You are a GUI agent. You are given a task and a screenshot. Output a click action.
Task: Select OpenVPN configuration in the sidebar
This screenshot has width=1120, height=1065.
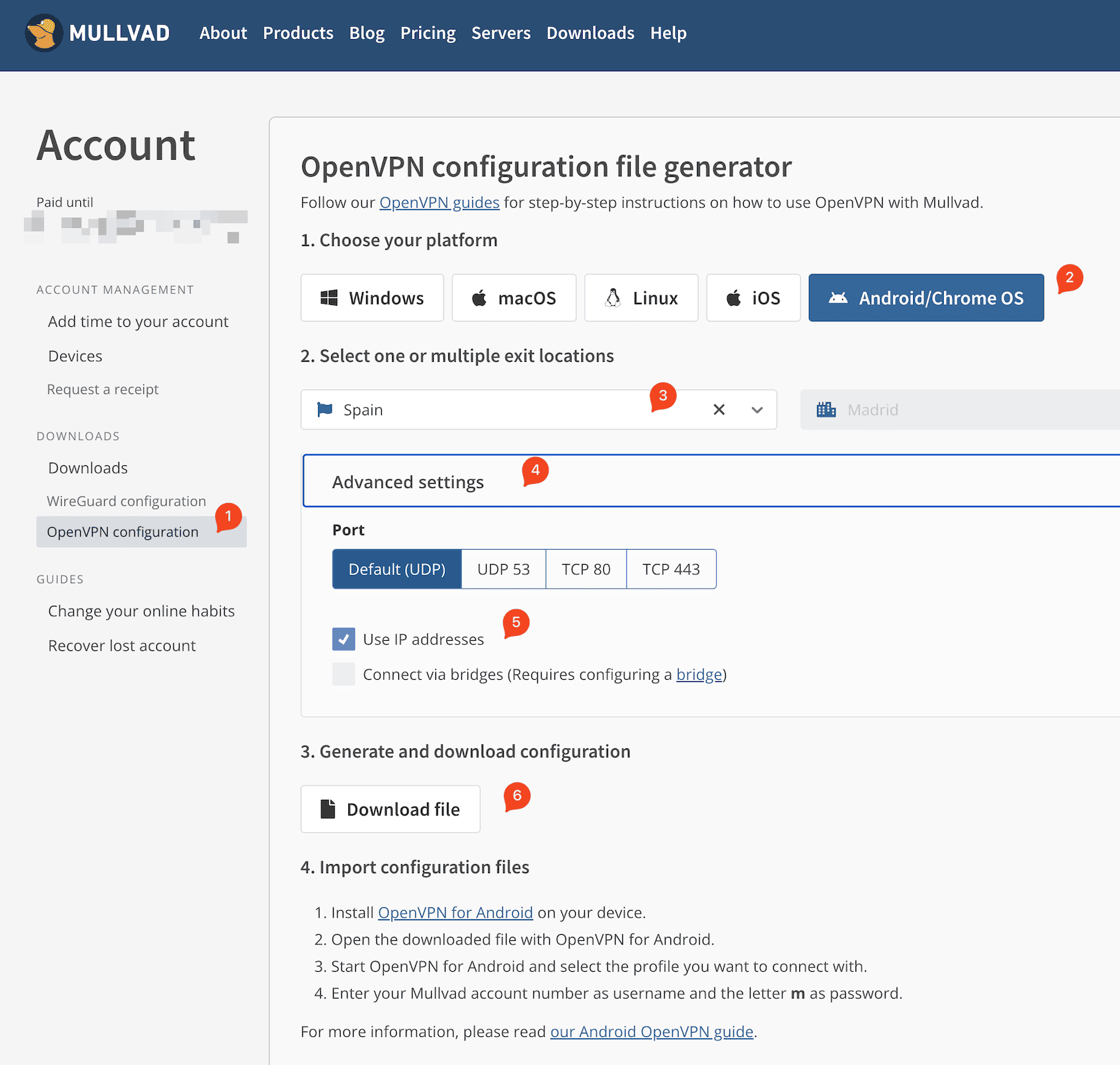coord(141,532)
